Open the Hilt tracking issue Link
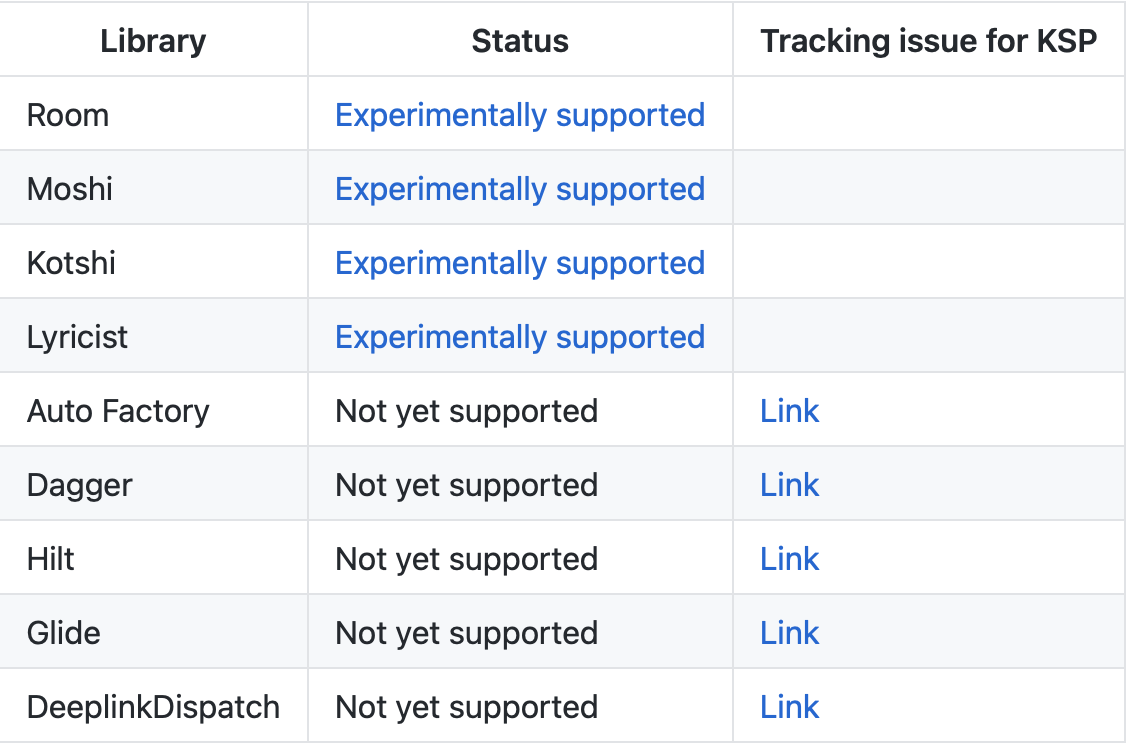Screen dimensions: 1126x746 click(x=789, y=559)
